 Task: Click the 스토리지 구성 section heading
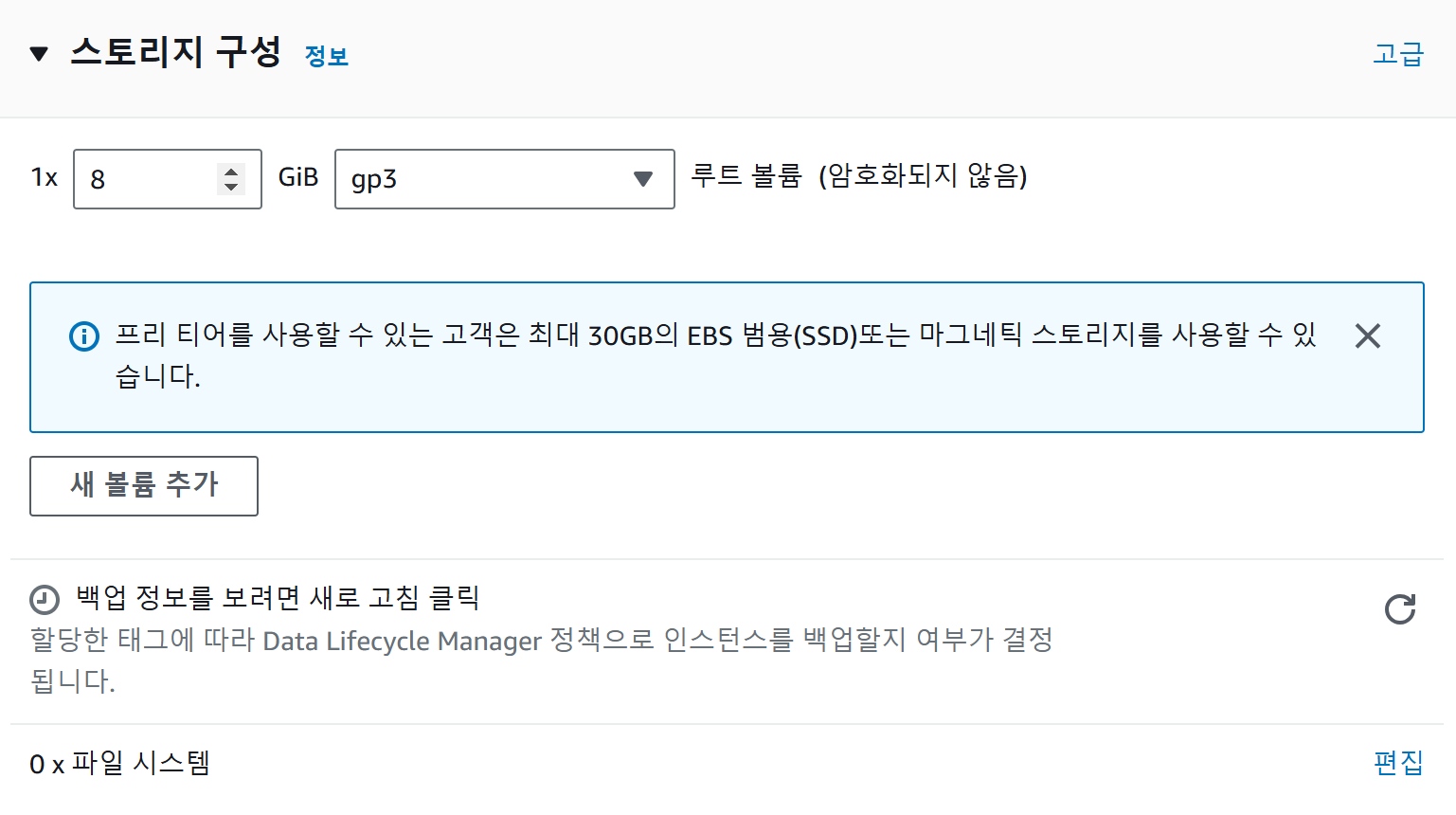point(175,52)
